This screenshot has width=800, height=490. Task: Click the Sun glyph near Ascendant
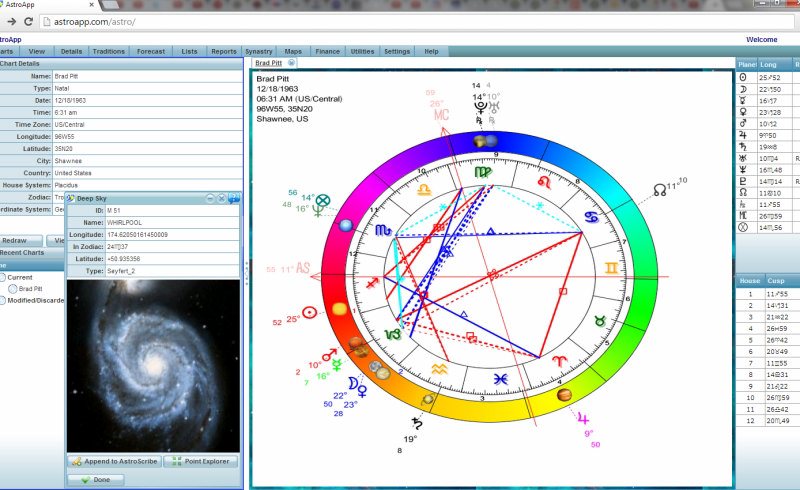(x=310, y=313)
